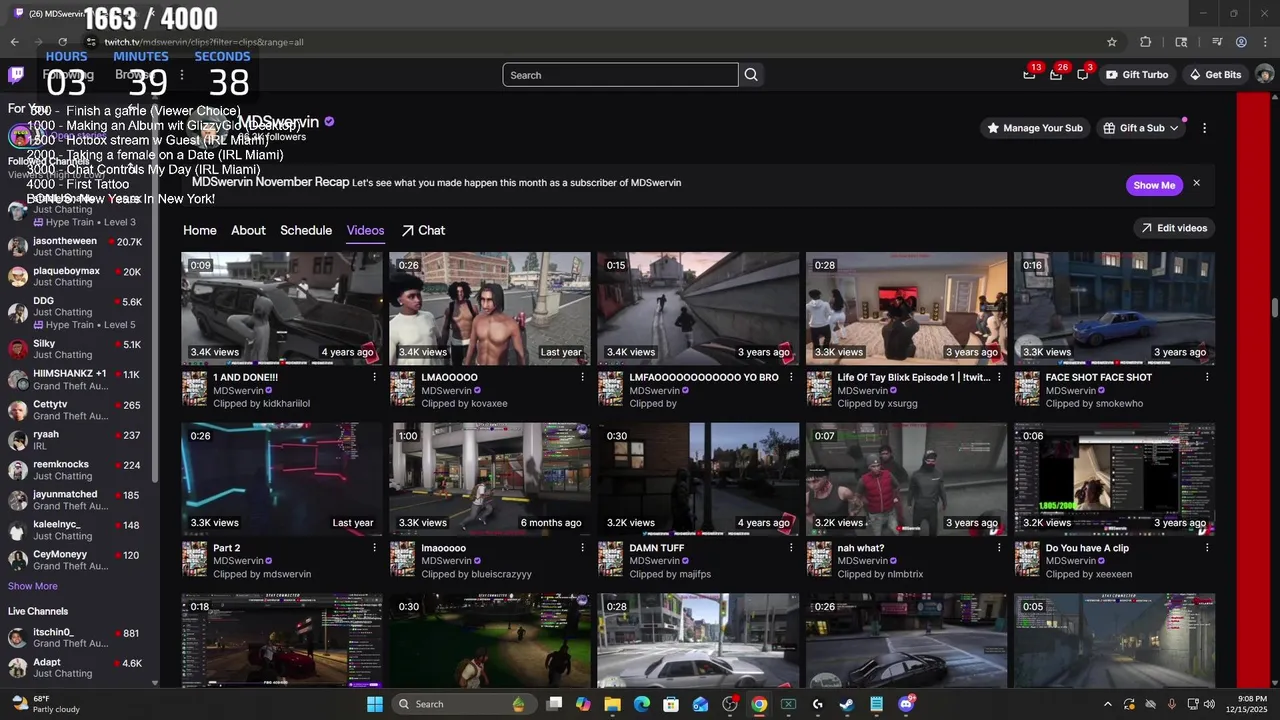Select the Videos tab

click(365, 230)
